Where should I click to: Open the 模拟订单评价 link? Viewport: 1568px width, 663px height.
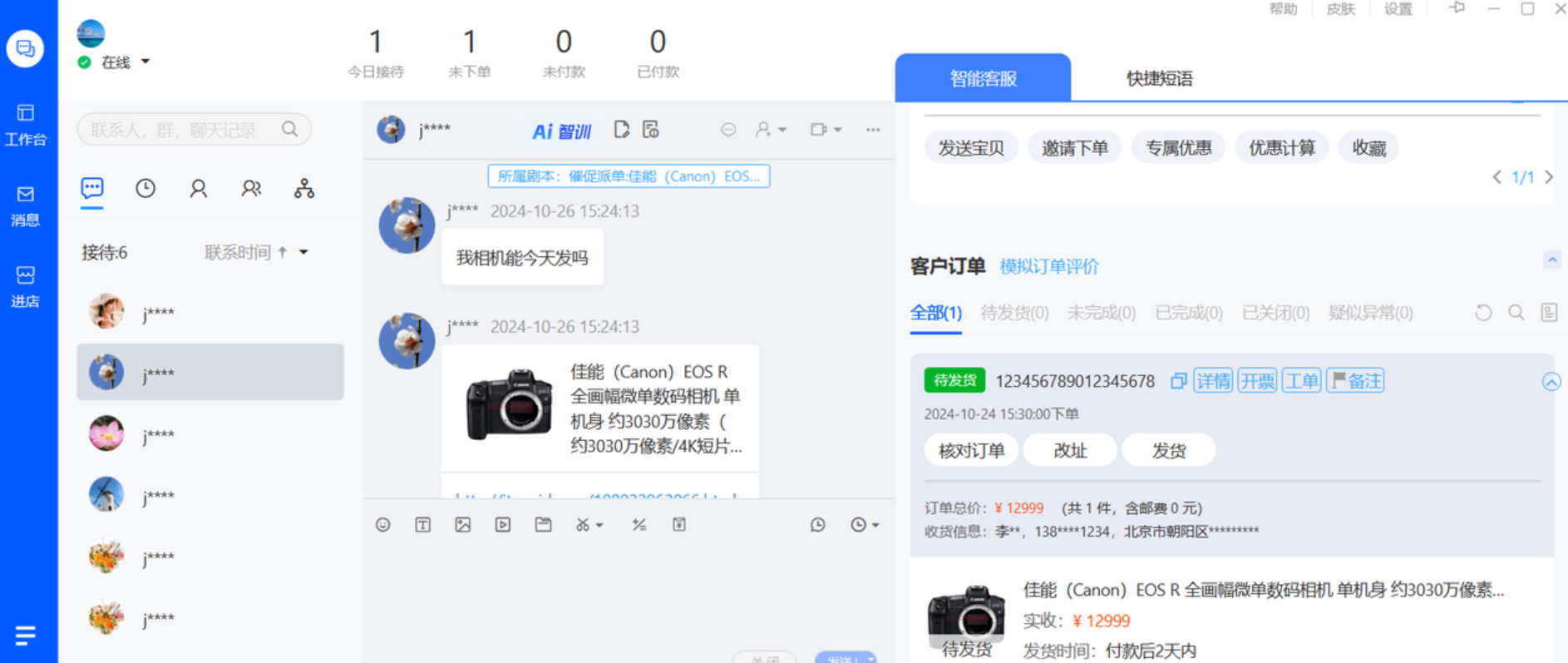click(x=1049, y=266)
